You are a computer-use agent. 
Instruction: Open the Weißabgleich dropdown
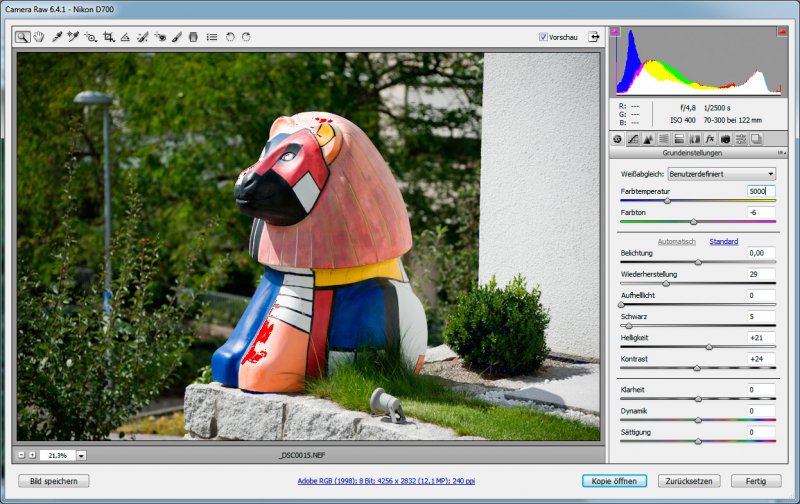(721, 174)
